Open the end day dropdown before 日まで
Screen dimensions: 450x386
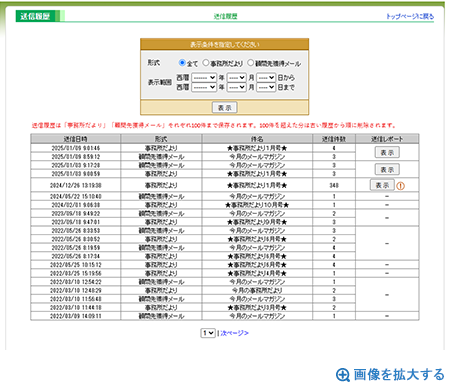[266, 87]
